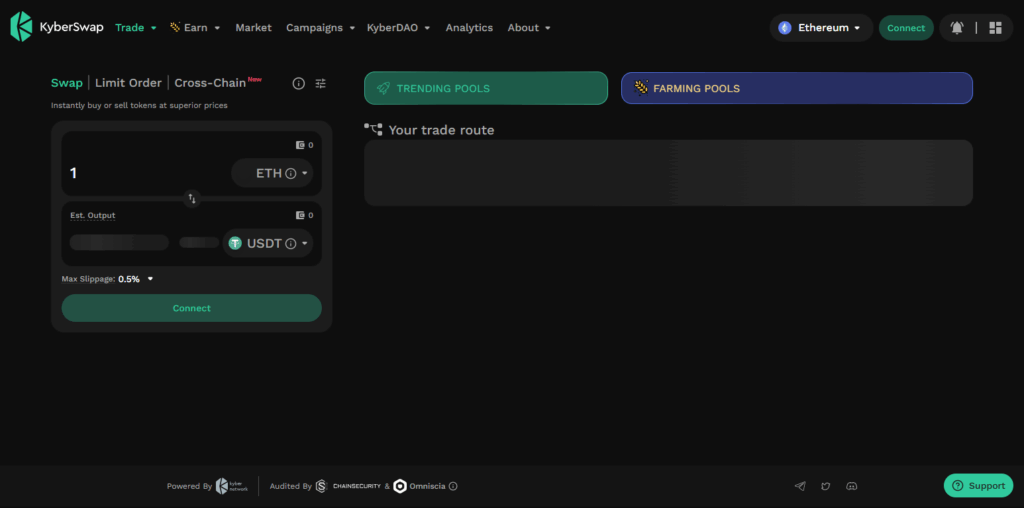Screen dimensions: 1024x508
Task: Open the Earn menu
Action: point(195,28)
